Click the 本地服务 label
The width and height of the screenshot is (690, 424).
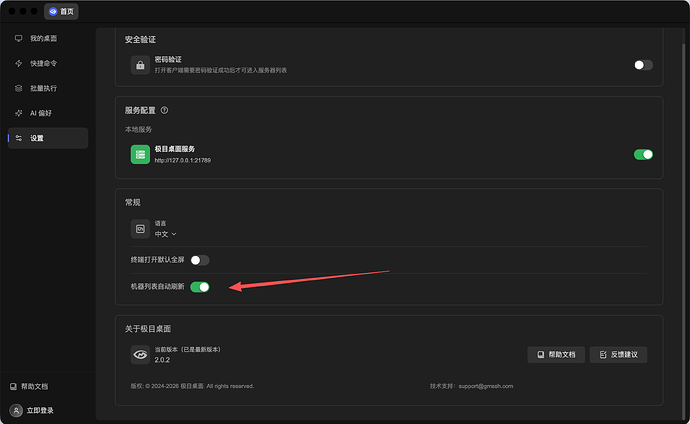(x=138, y=129)
